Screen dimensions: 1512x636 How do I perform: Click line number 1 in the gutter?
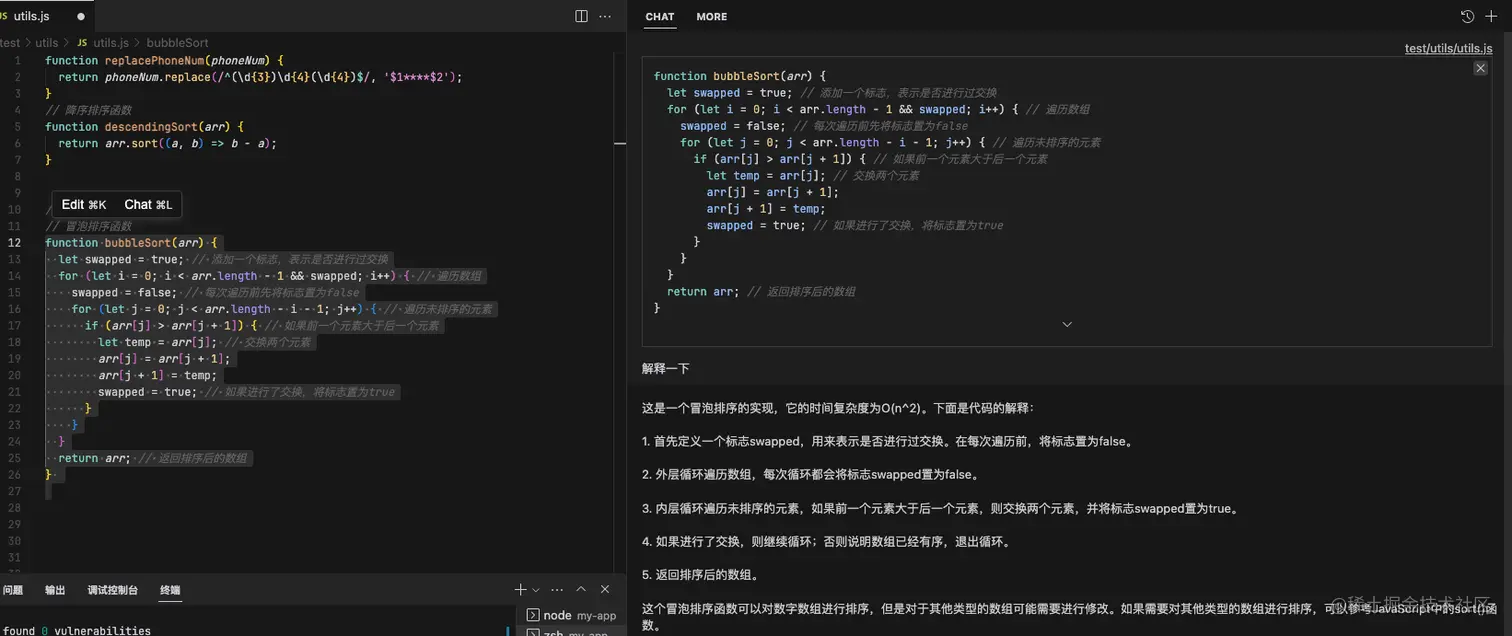tap(18, 61)
